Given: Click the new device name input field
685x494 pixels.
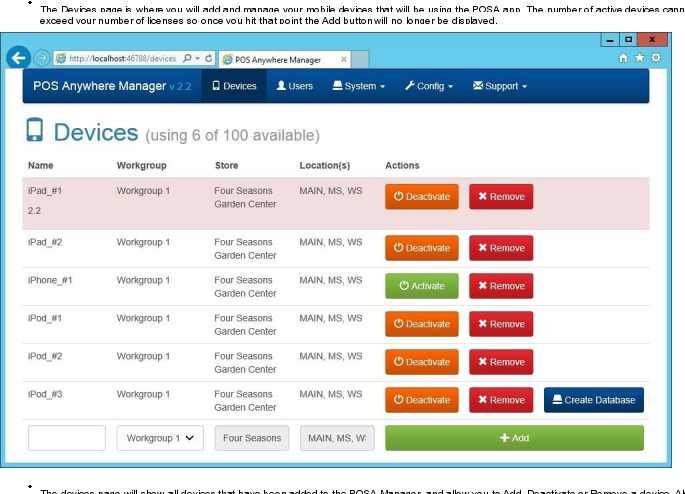Looking at the screenshot, I should [67, 438].
